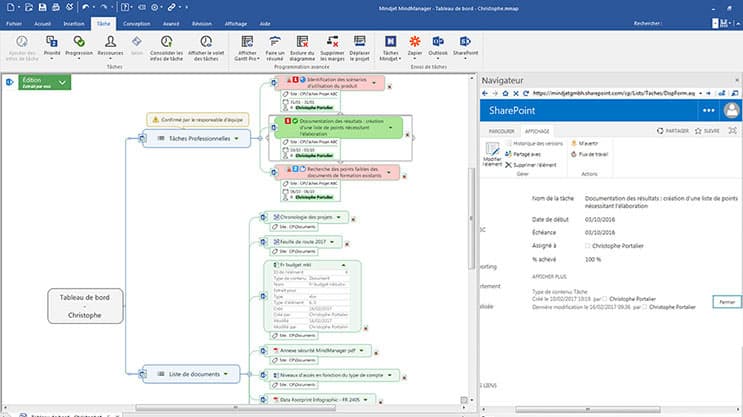Click Modifier l'élément in SharePoint
This screenshot has height=417, width=743.
pyautogui.click(x=492, y=154)
